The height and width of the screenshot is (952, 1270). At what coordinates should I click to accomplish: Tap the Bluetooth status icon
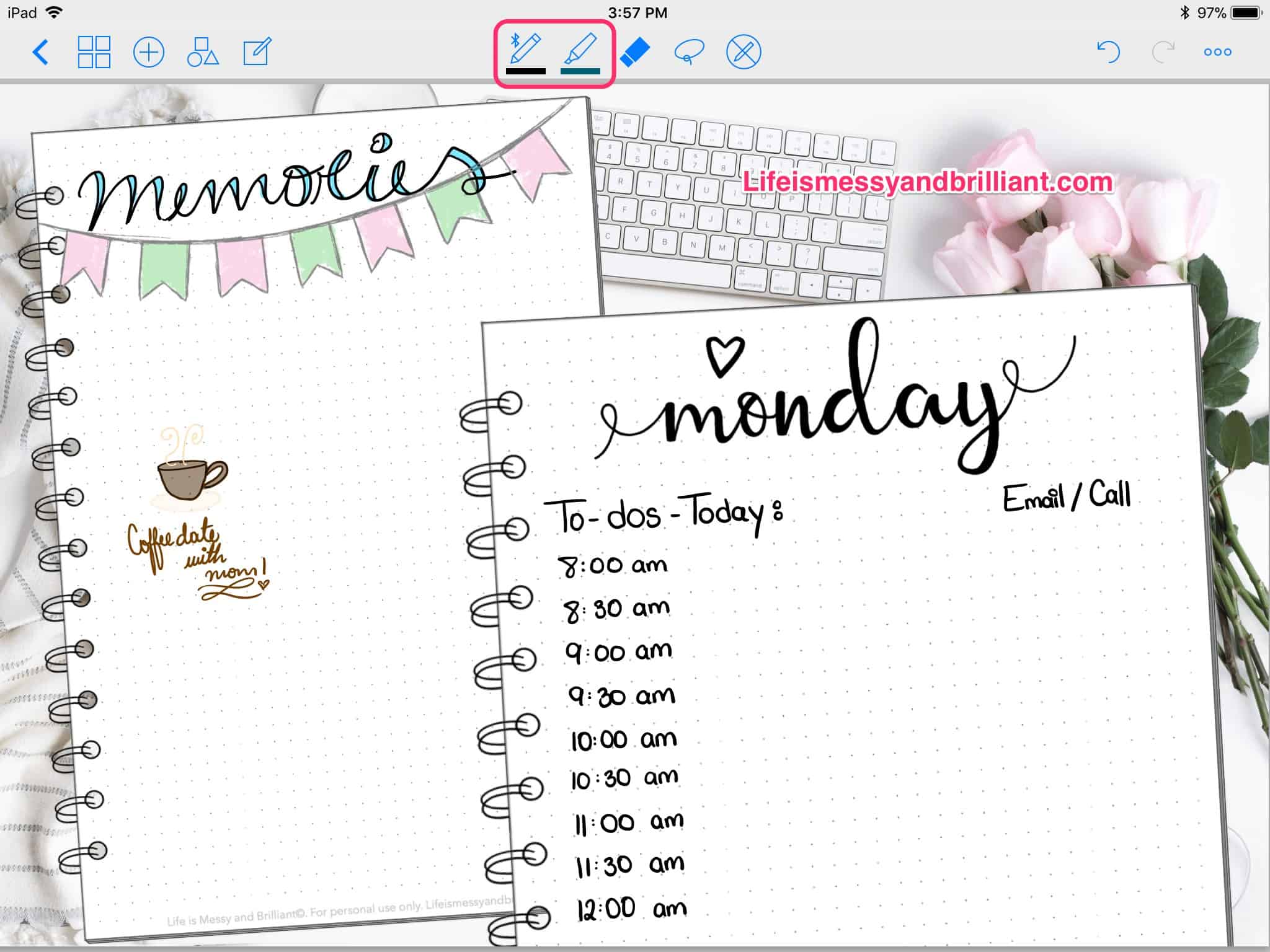point(1184,12)
